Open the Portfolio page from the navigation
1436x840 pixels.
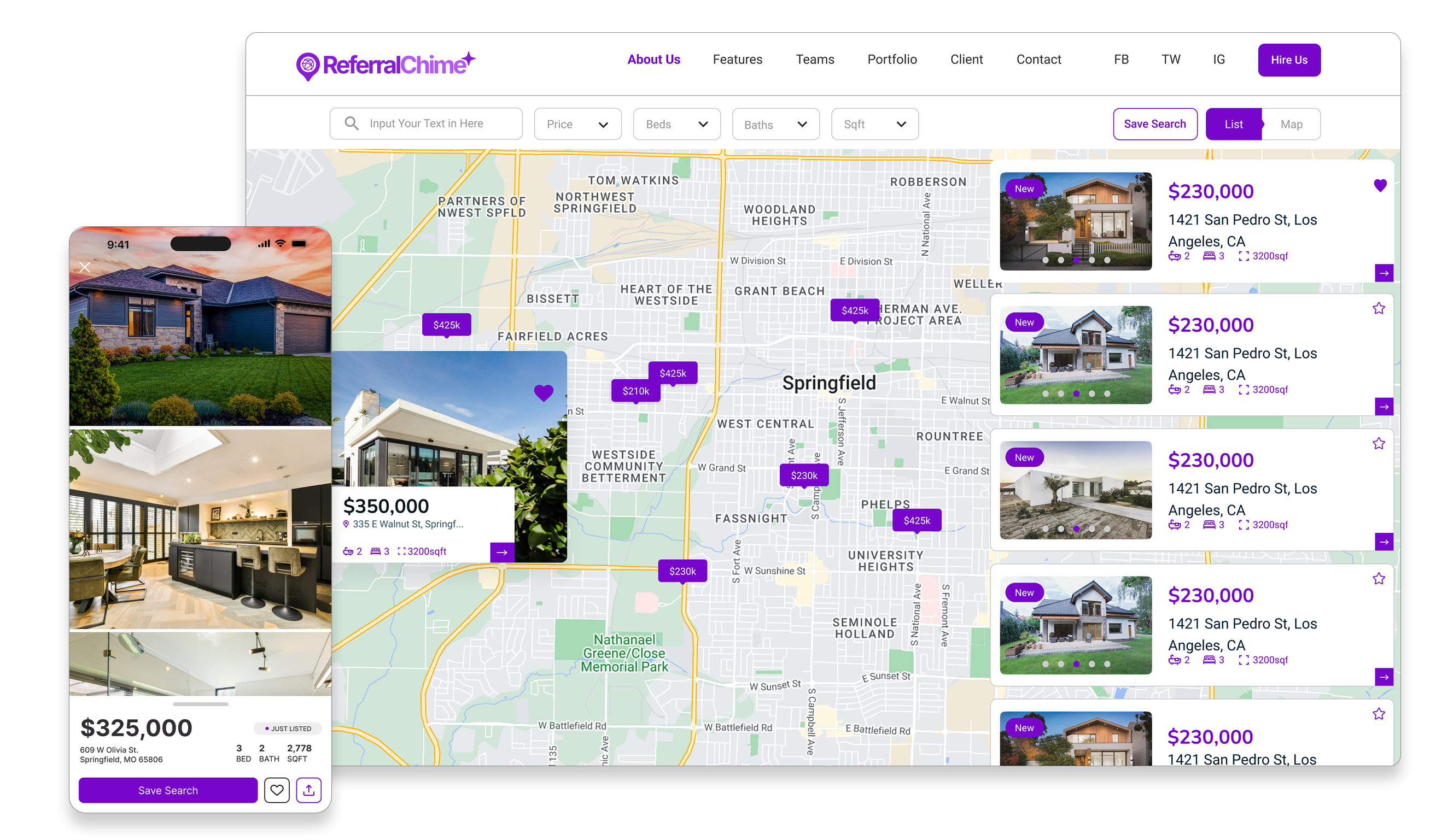click(892, 59)
